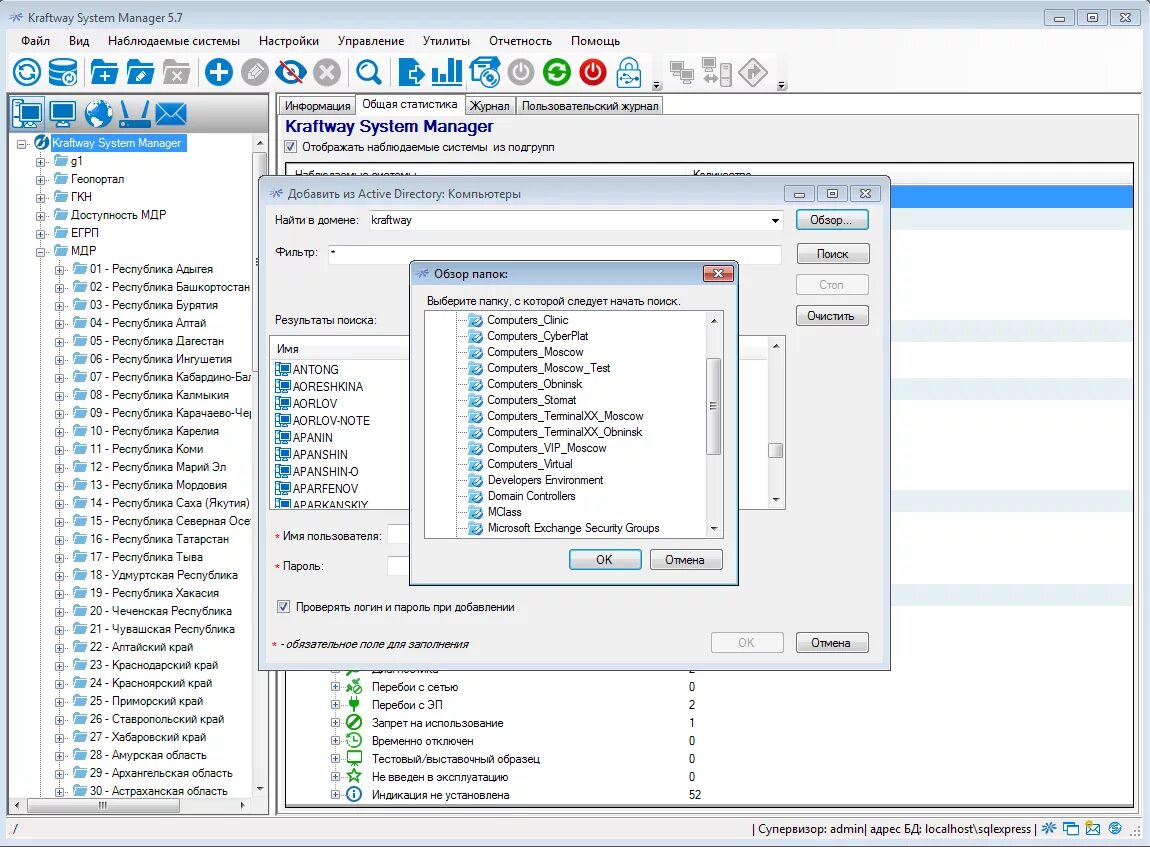Click the database refresh toolbar icon

(x=63, y=72)
